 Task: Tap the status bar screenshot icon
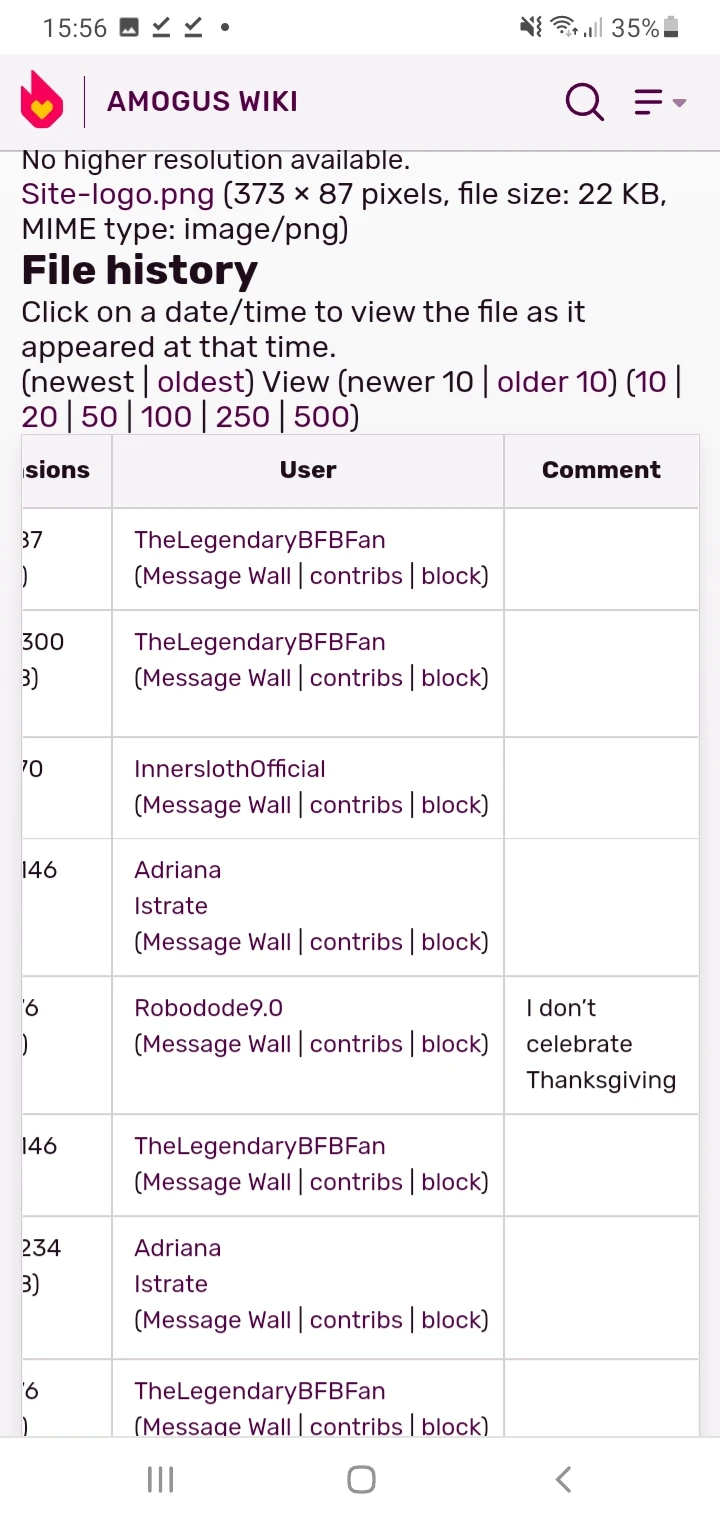point(130,27)
